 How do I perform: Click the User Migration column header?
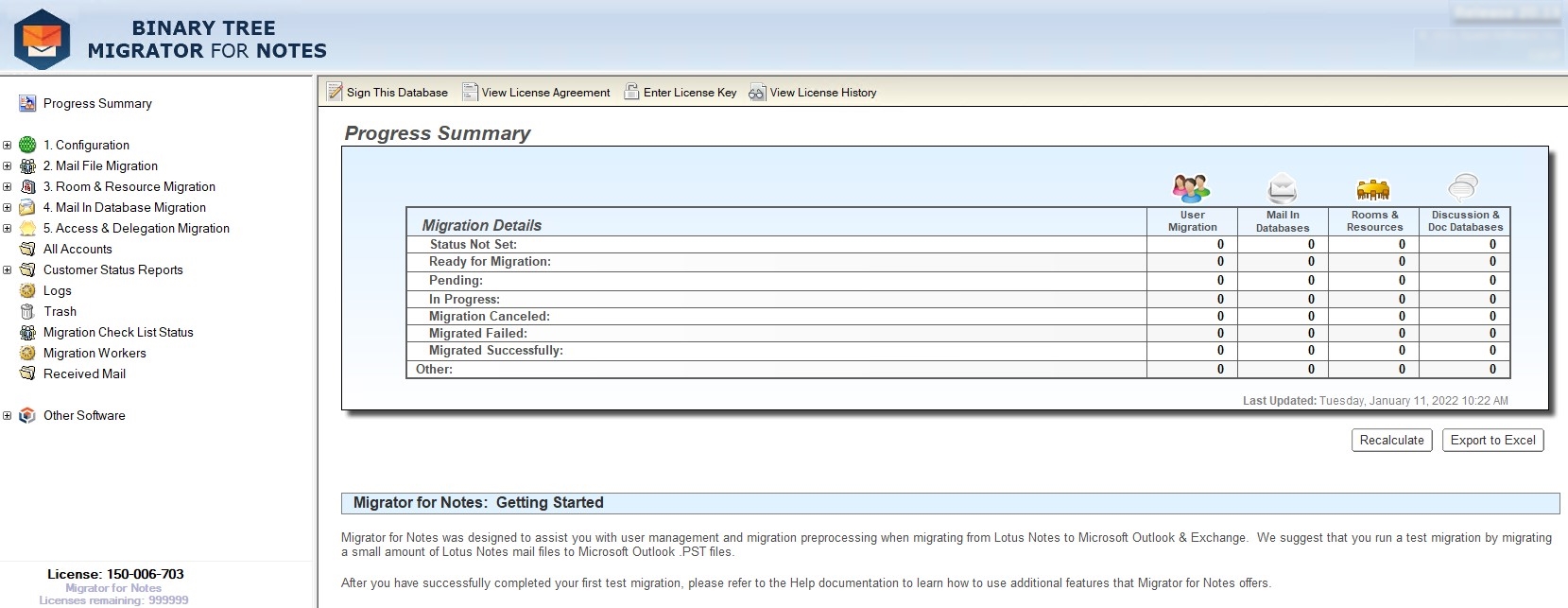[1192, 221]
